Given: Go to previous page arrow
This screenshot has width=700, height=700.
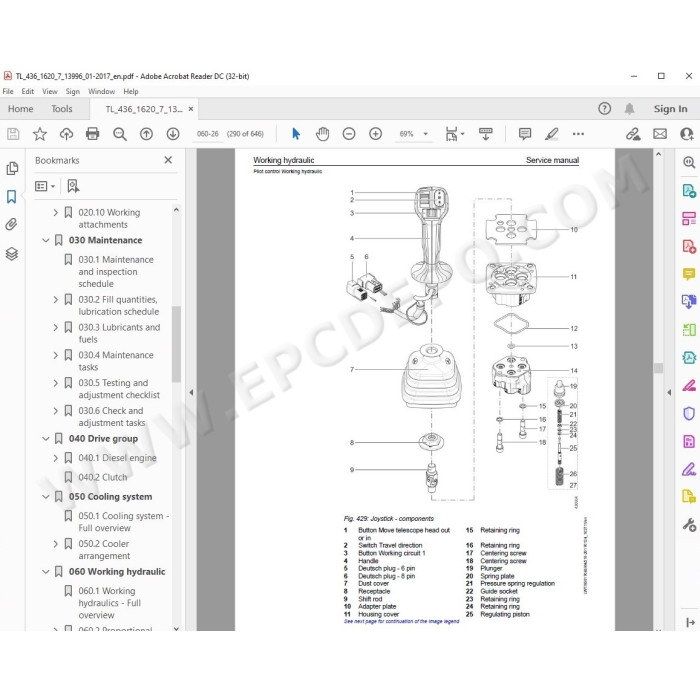Looking at the screenshot, I should click(146, 134).
